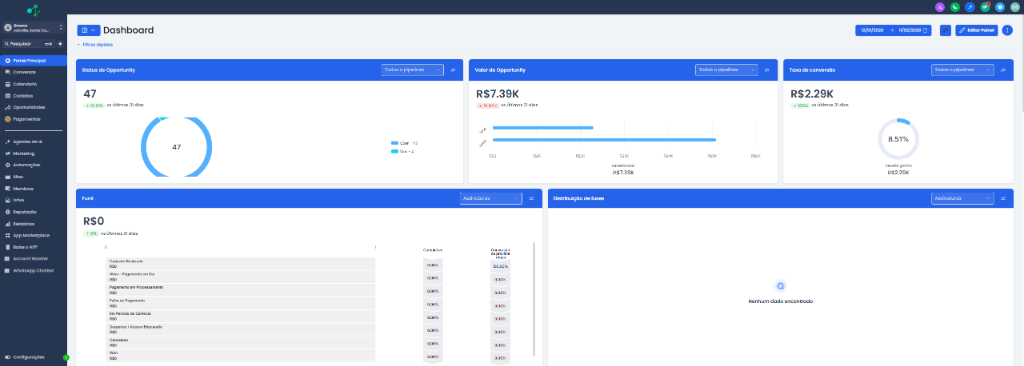
Task: Click the app logo at top left
Action: tap(33, 10)
